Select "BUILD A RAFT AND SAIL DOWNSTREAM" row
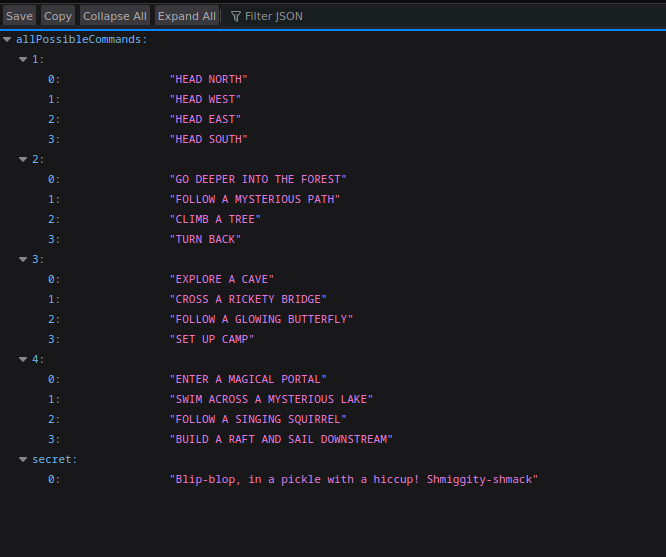The image size is (666, 557). 281,440
